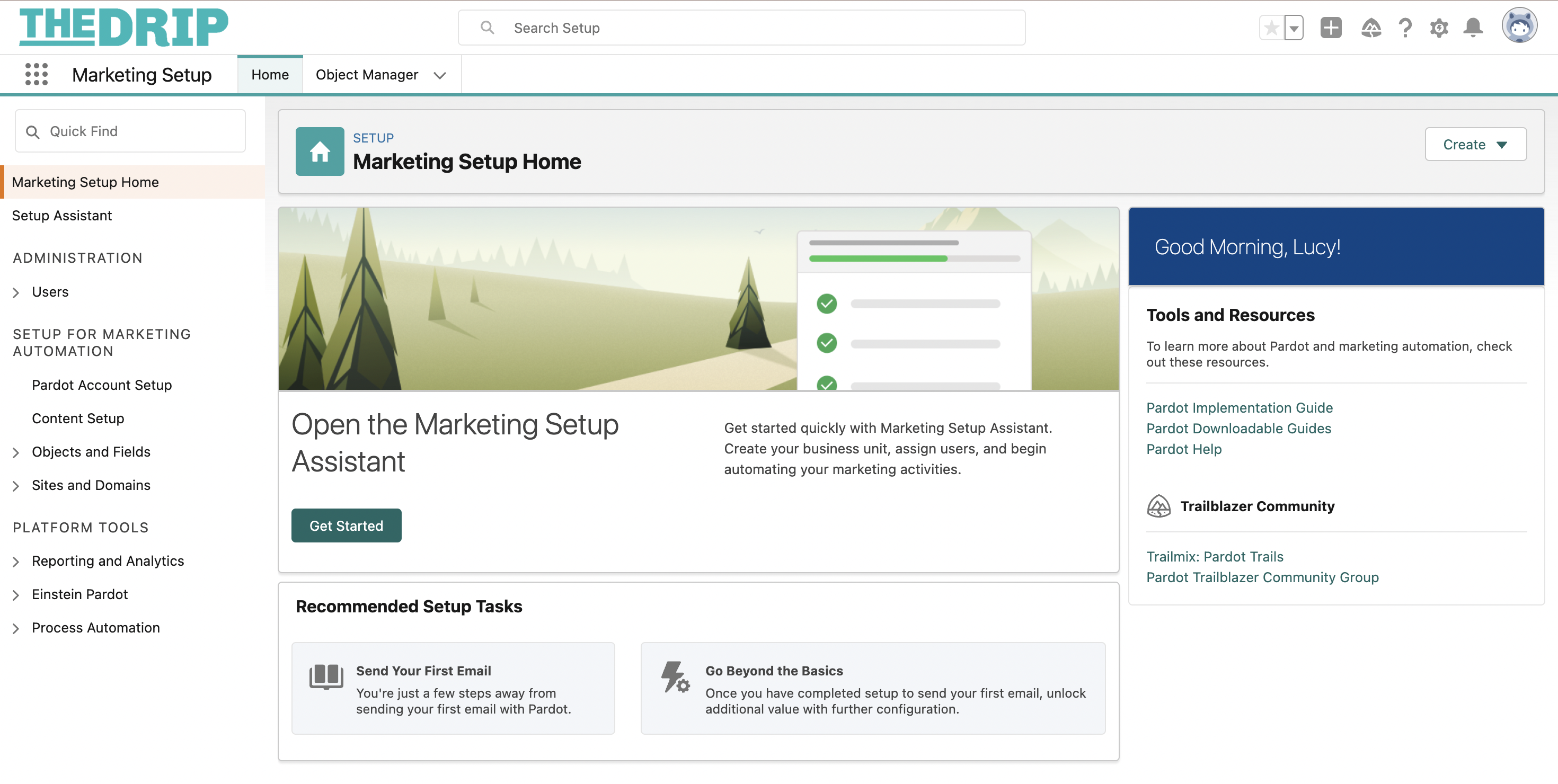The image size is (1558, 784).
Task: Expand Sites and Domains chevron
Action: tap(16, 485)
